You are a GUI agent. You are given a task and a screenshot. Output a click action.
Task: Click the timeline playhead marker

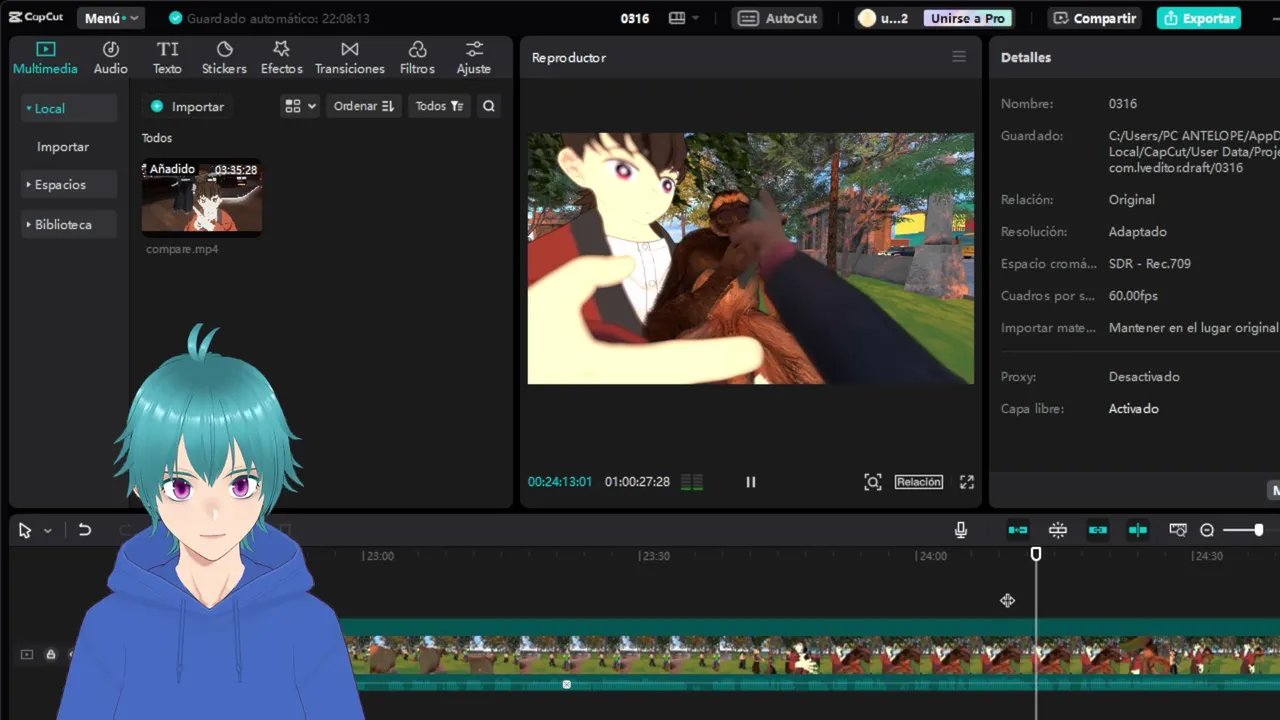[1036, 554]
